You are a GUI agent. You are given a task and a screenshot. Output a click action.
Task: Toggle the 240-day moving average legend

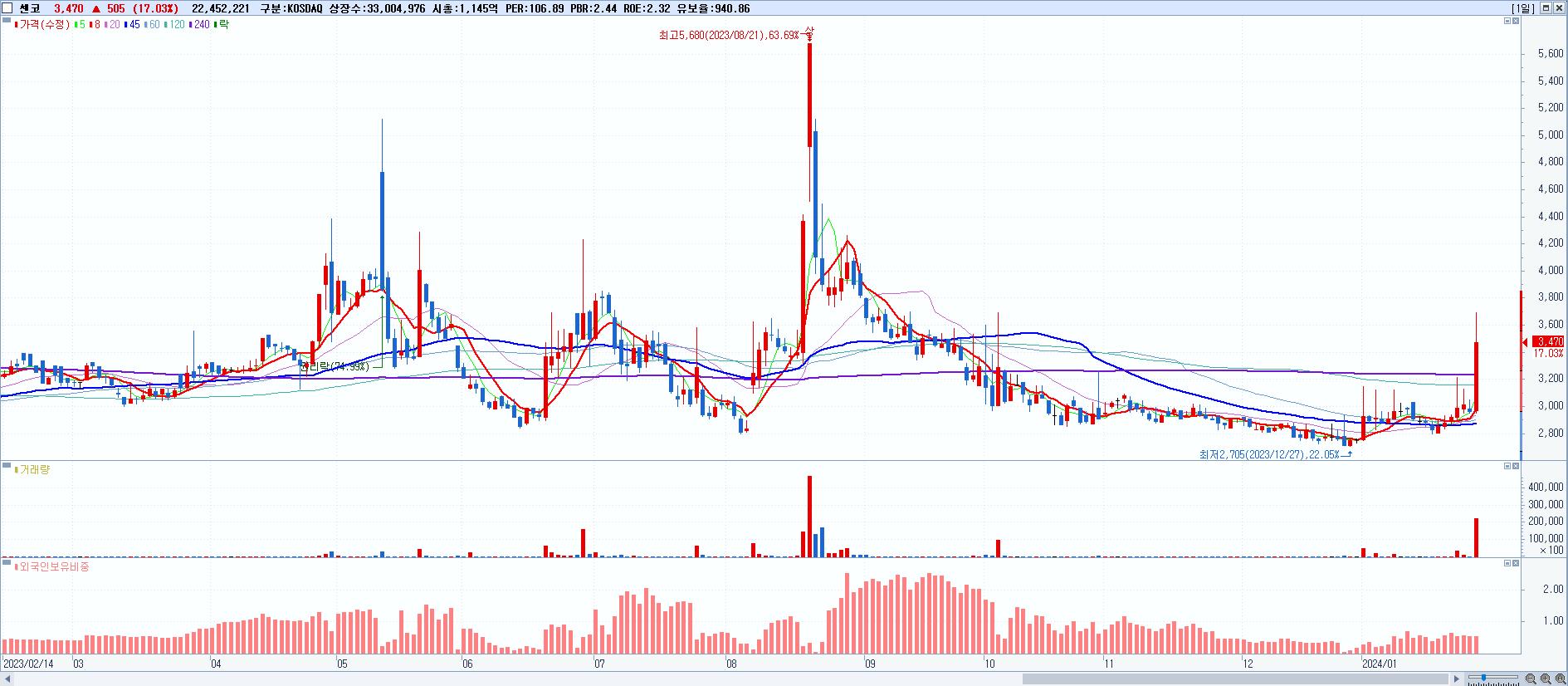point(200,25)
